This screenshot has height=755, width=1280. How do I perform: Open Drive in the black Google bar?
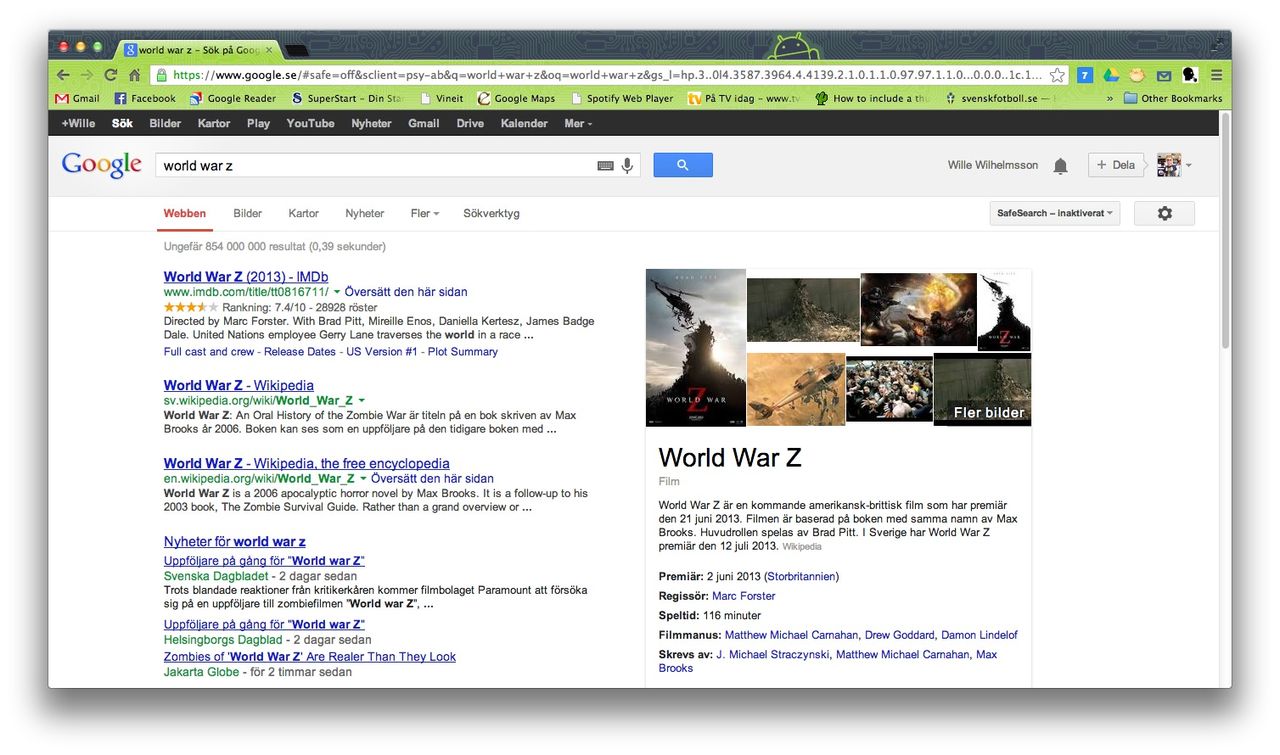pos(470,123)
